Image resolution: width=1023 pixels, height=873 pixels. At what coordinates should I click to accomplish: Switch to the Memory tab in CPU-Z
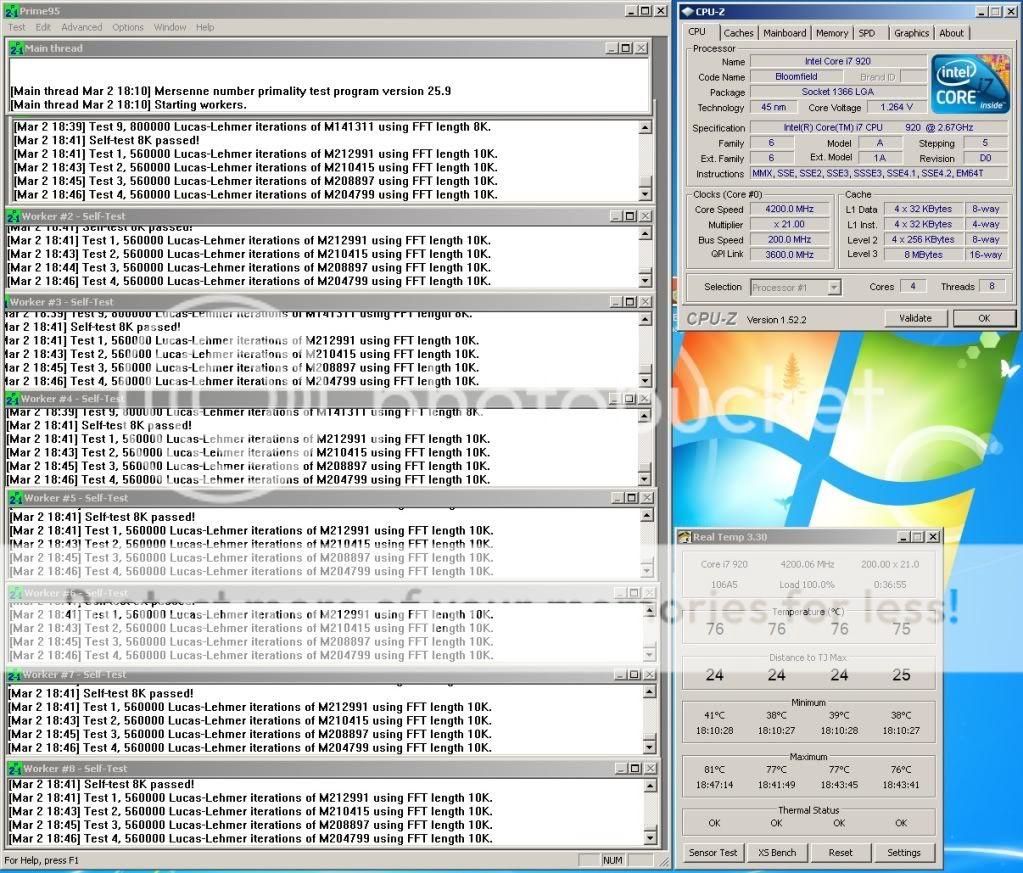coord(832,33)
